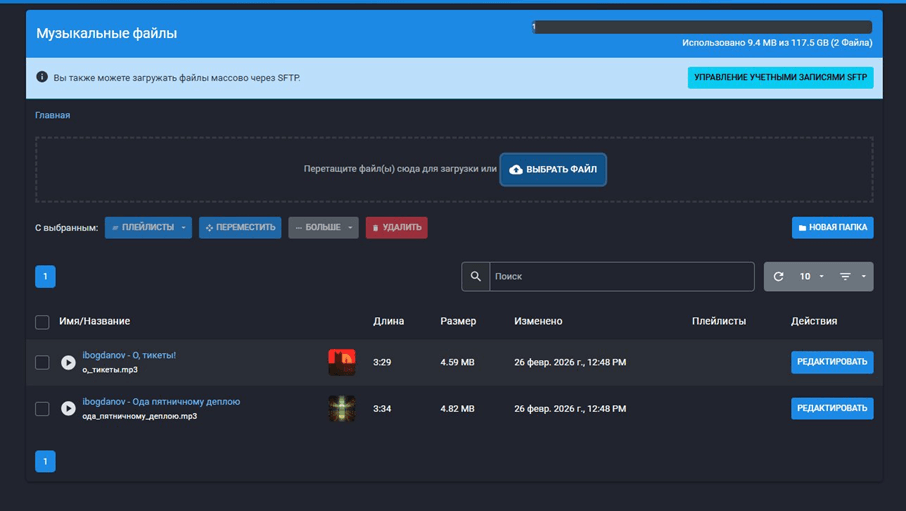Toggle the select-all checkbox in the table header

pos(42,322)
